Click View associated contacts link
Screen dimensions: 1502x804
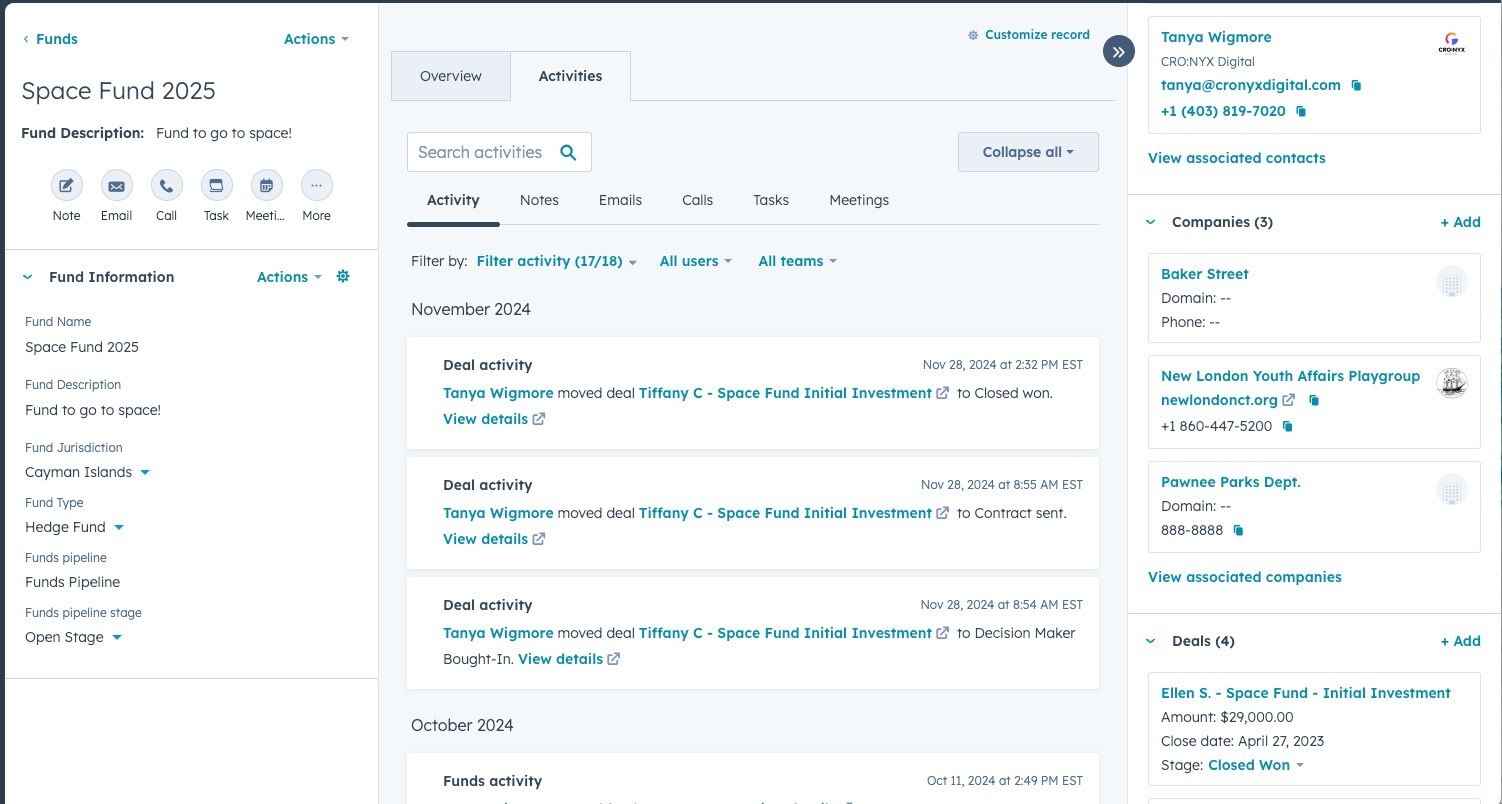1236,158
